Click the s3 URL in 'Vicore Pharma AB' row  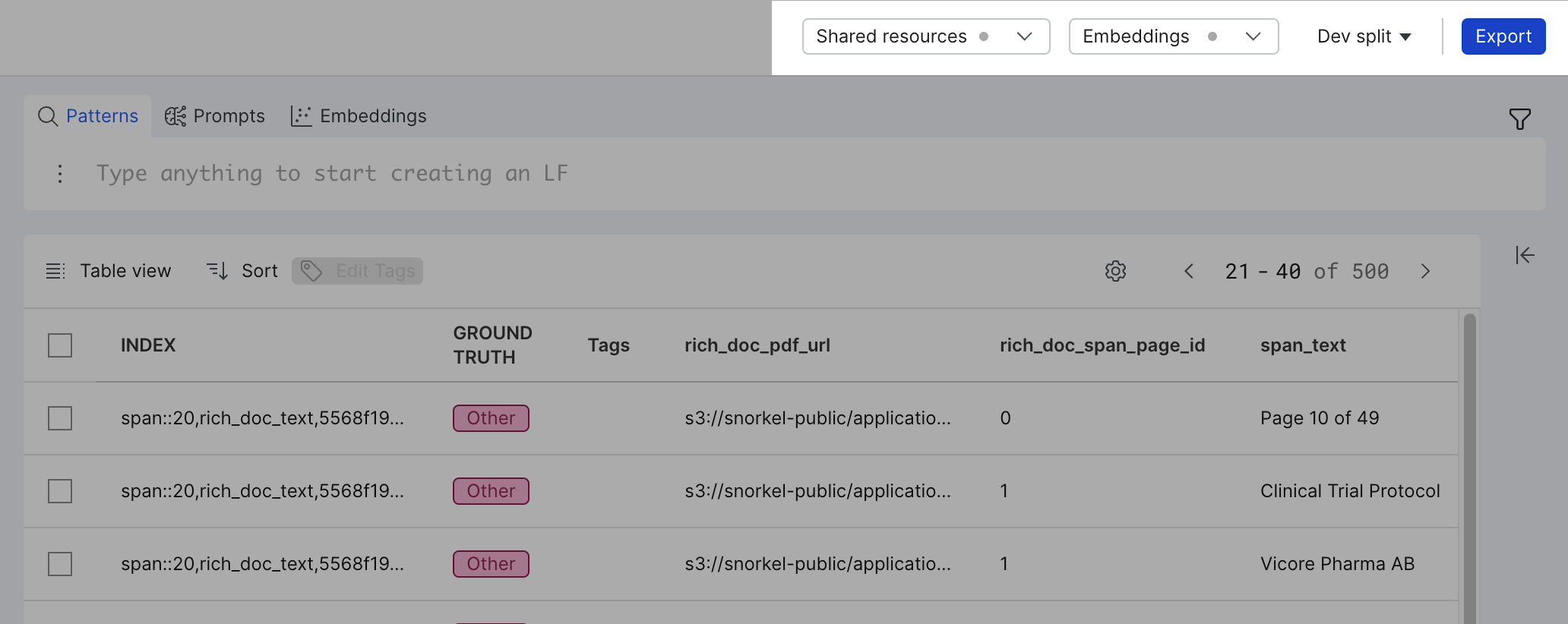[817, 564]
